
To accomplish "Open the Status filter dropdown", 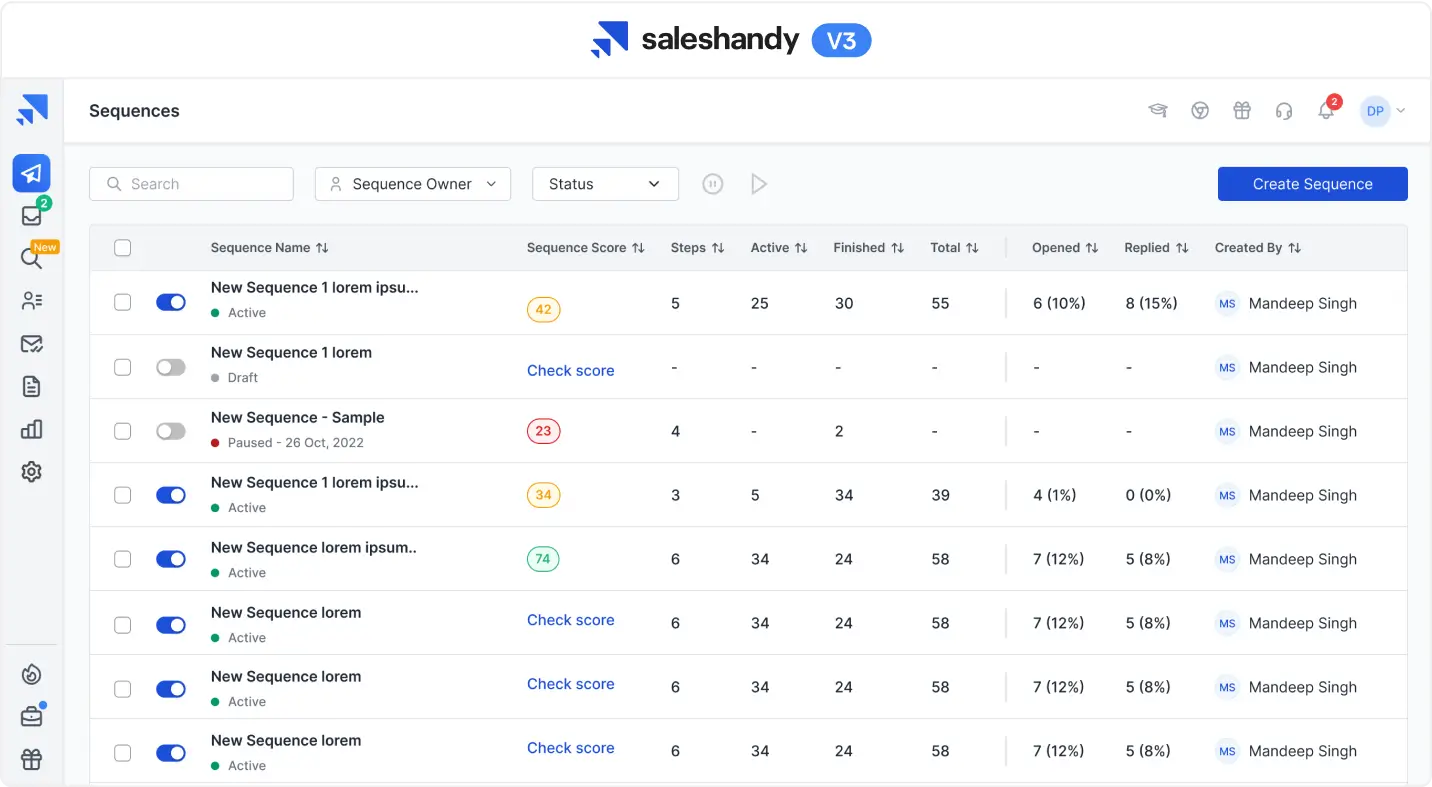I will tap(605, 184).
